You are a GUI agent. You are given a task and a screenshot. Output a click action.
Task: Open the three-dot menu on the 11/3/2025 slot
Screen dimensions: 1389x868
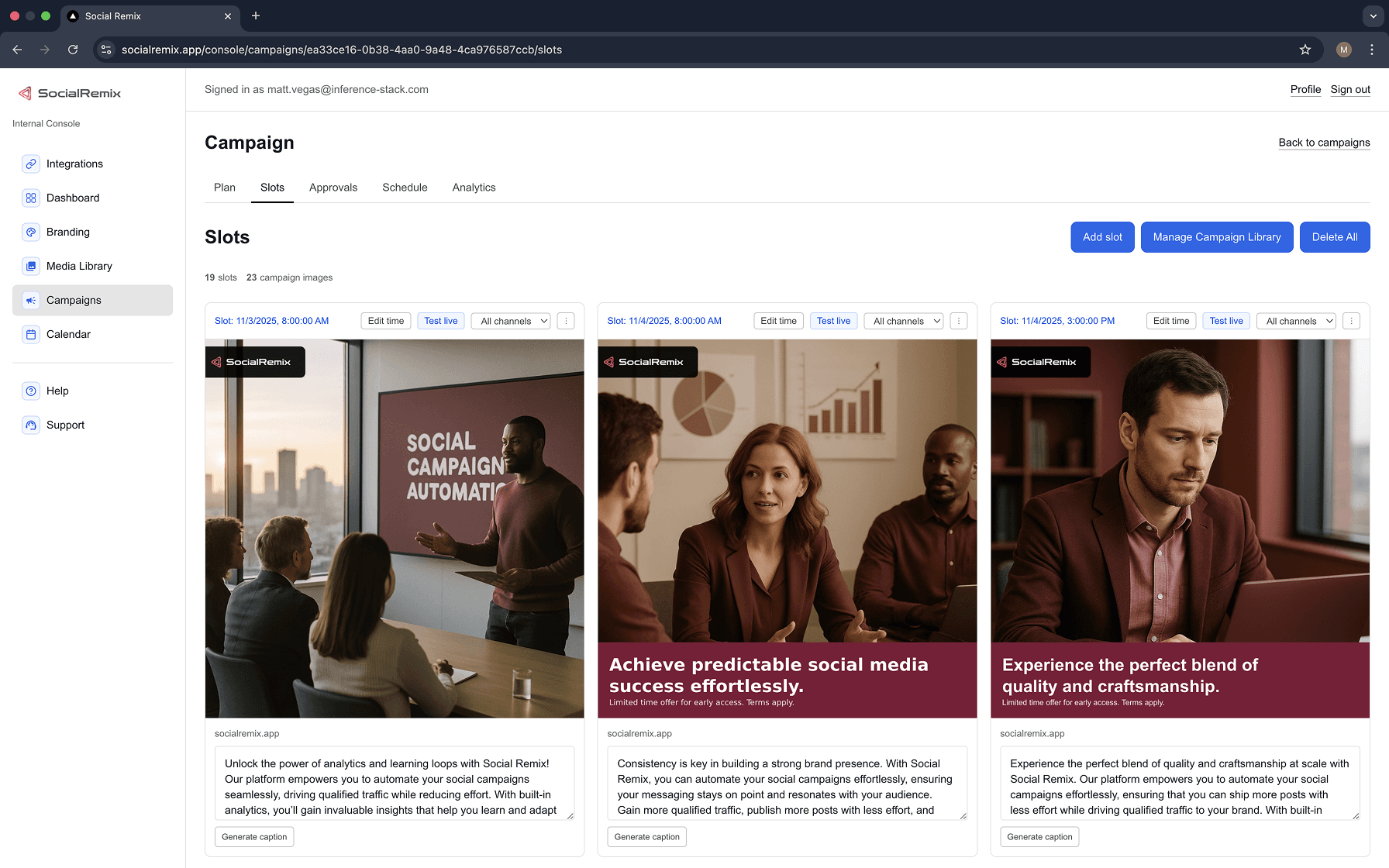[x=566, y=321]
